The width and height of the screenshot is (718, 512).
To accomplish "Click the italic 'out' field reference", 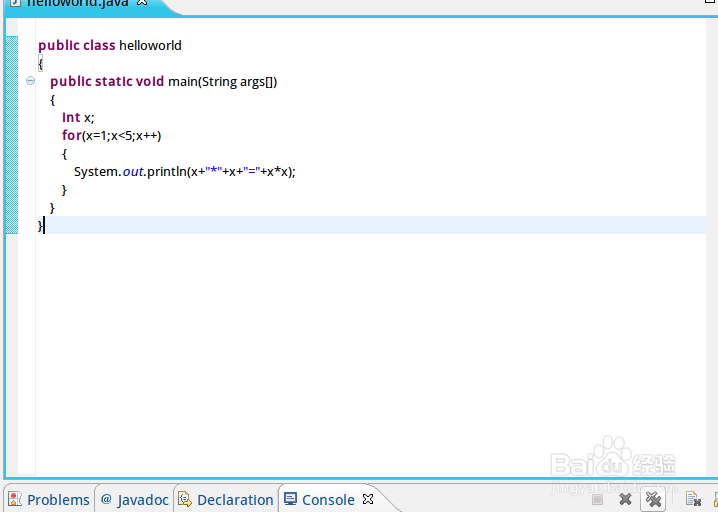I will click(133, 172).
